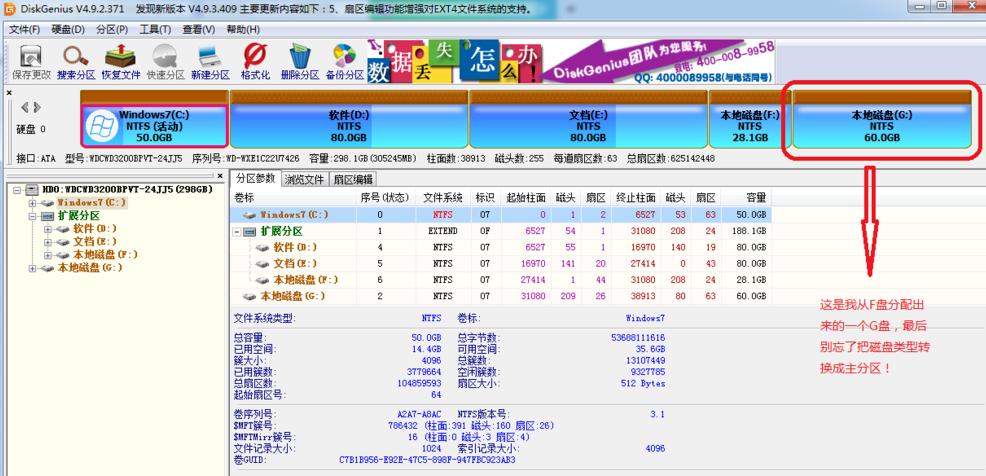Image resolution: width=986 pixels, height=476 pixels.
Task: Switch to 浏览文件 tab
Action: click(305, 180)
